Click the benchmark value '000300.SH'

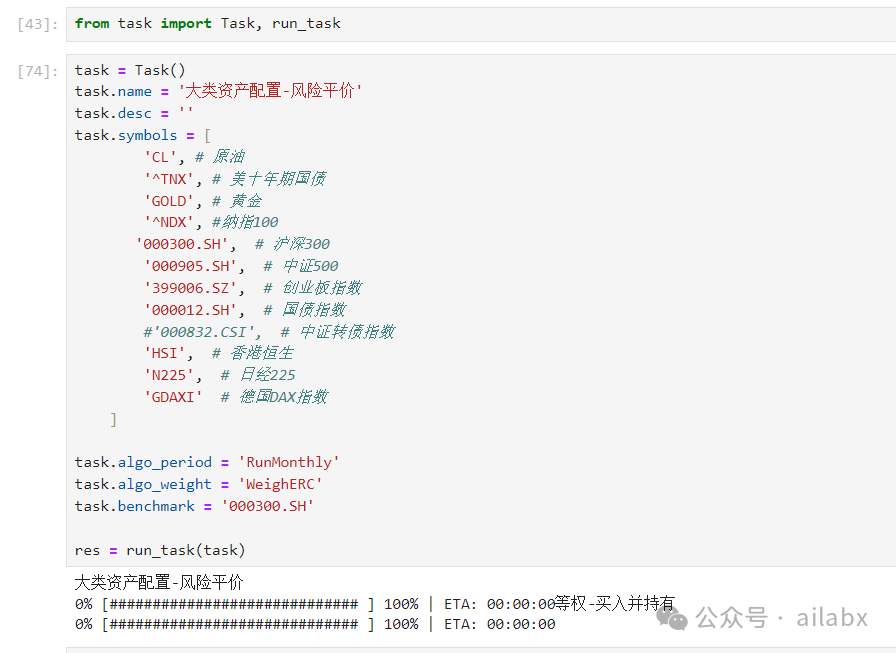click(267, 506)
